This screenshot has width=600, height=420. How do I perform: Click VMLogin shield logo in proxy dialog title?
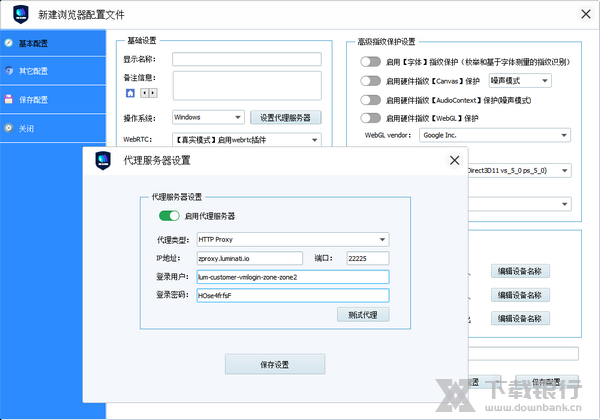(x=103, y=160)
